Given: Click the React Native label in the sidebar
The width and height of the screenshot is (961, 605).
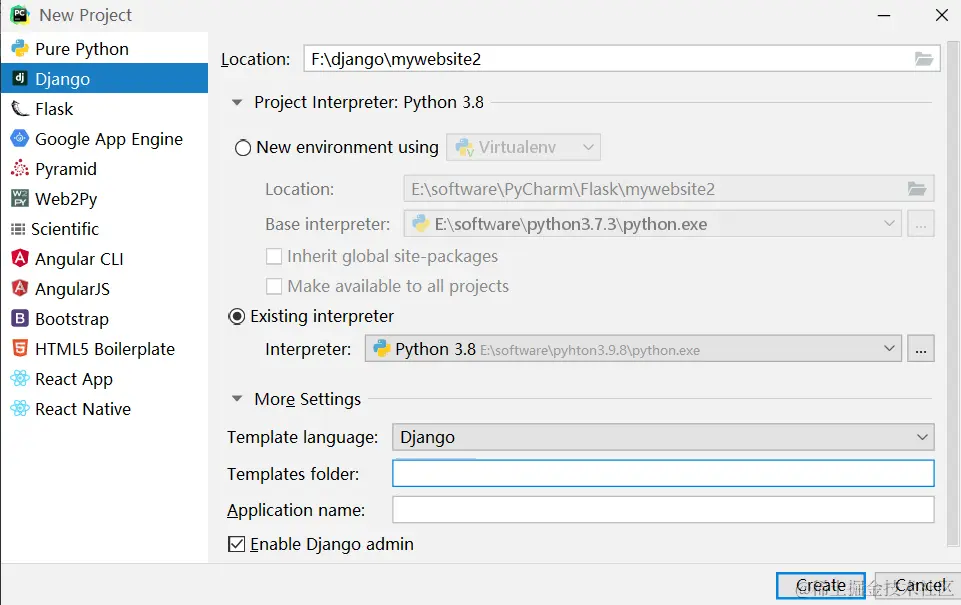Looking at the screenshot, I should (83, 409).
